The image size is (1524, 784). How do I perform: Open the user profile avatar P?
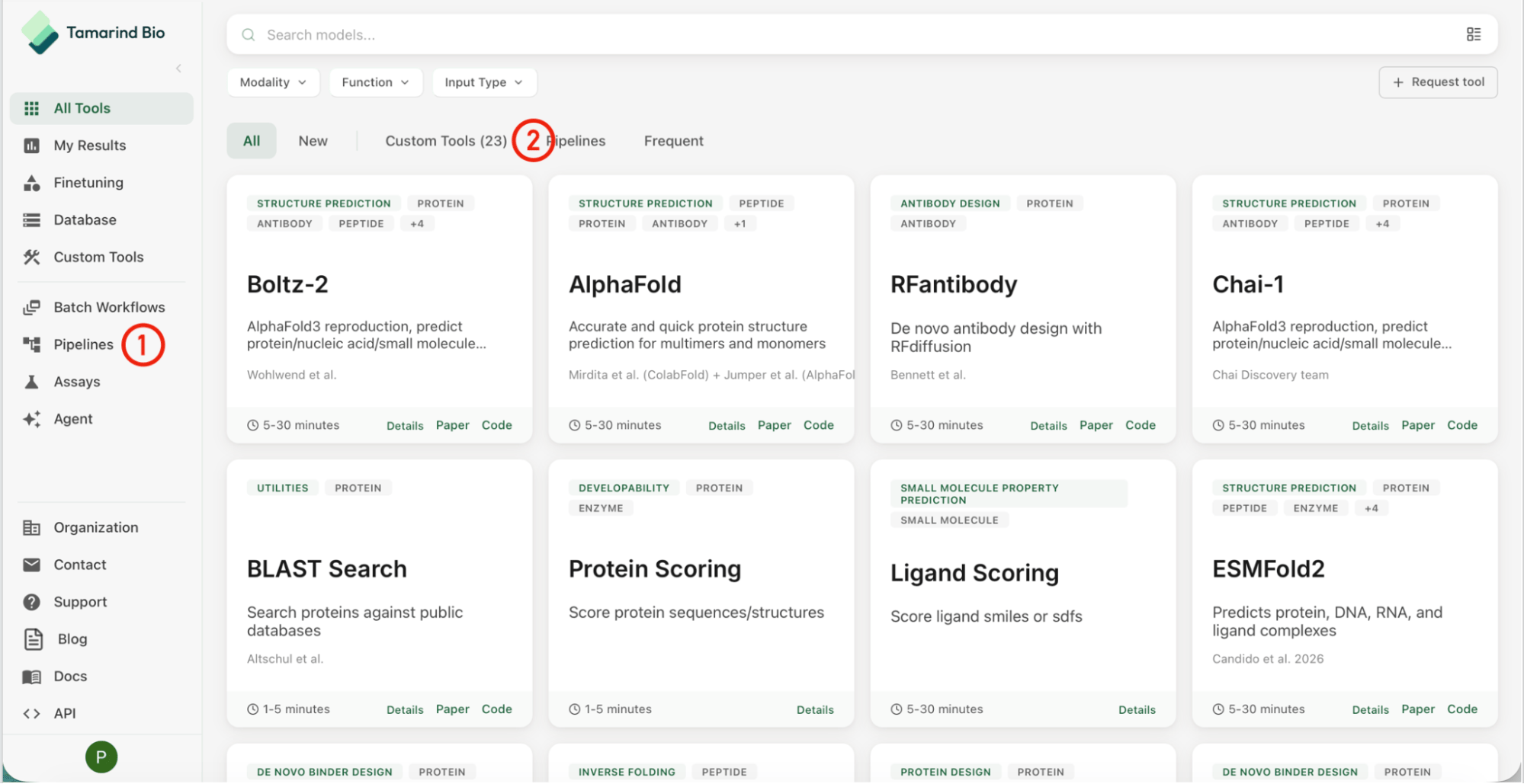101,757
